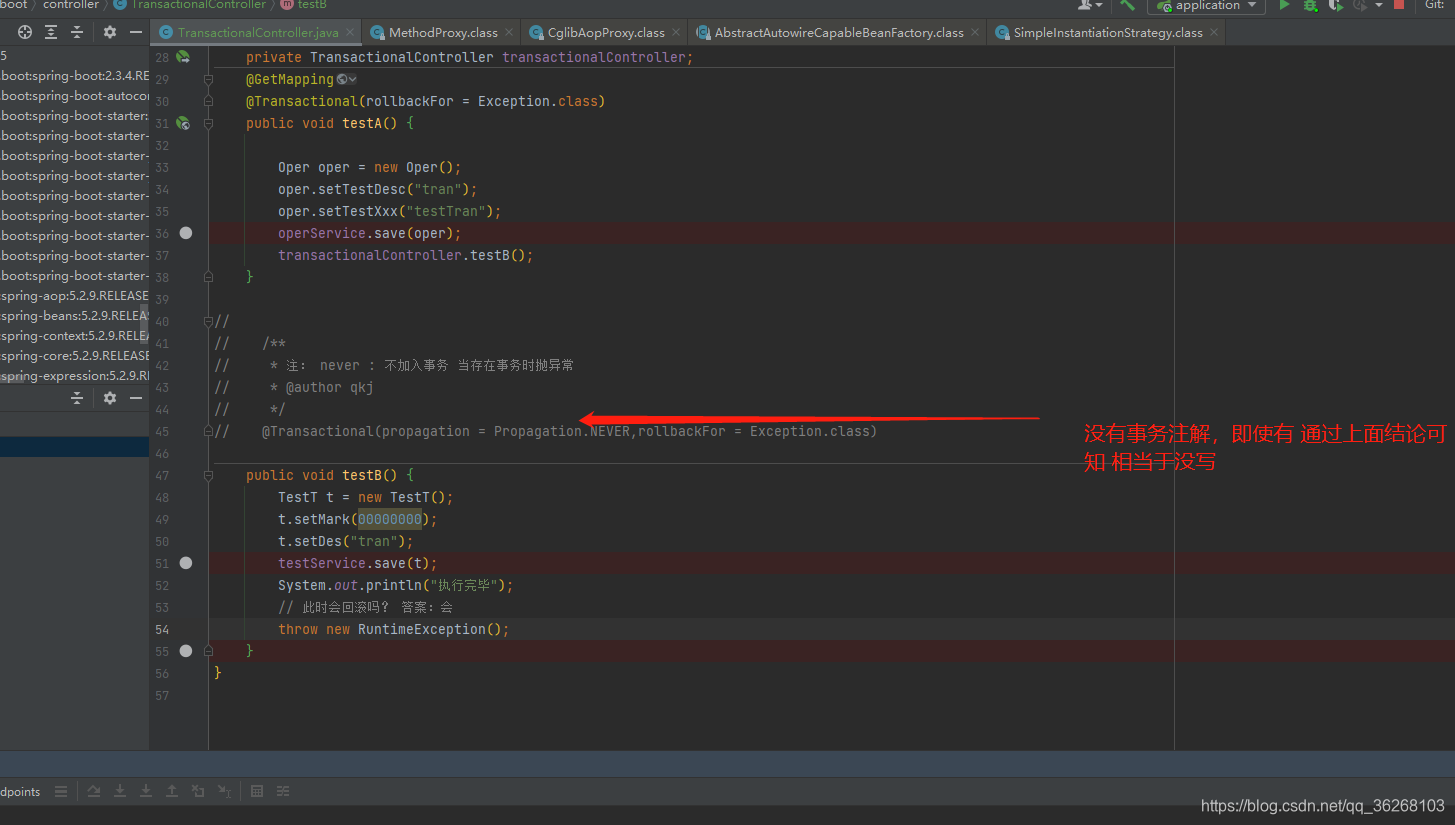Select the spring-beans:5.2.9 library row
This screenshot has width=1455, height=825.
click(x=74, y=316)
